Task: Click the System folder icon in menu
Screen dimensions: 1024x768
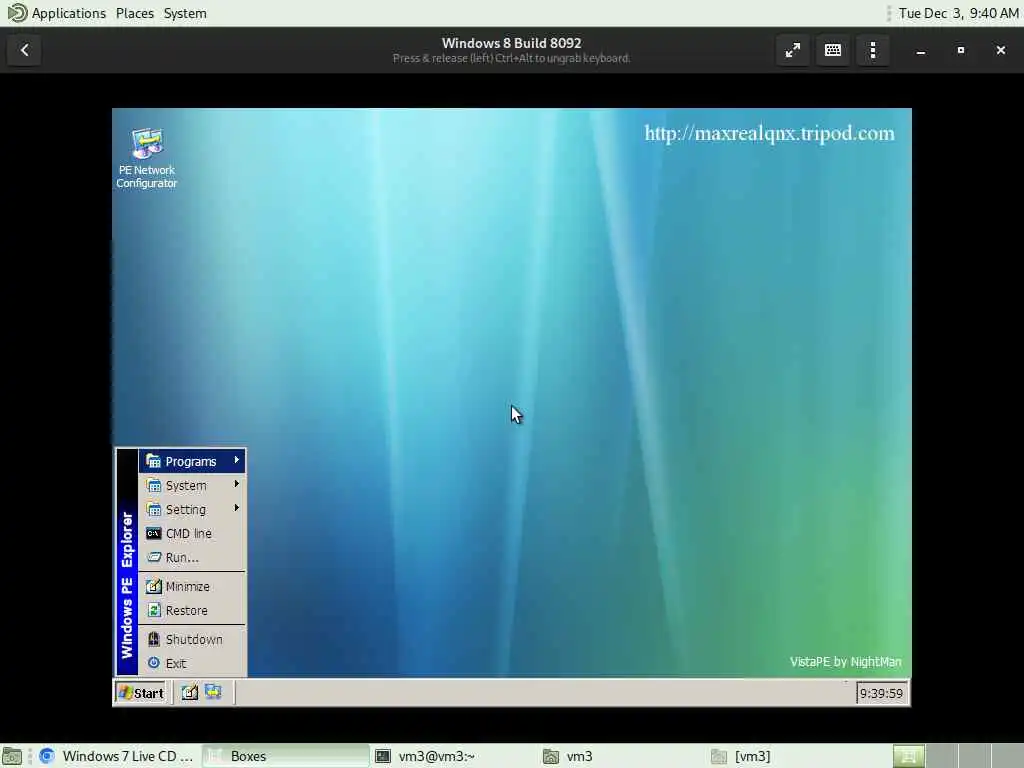Action: tap(153, 485)
